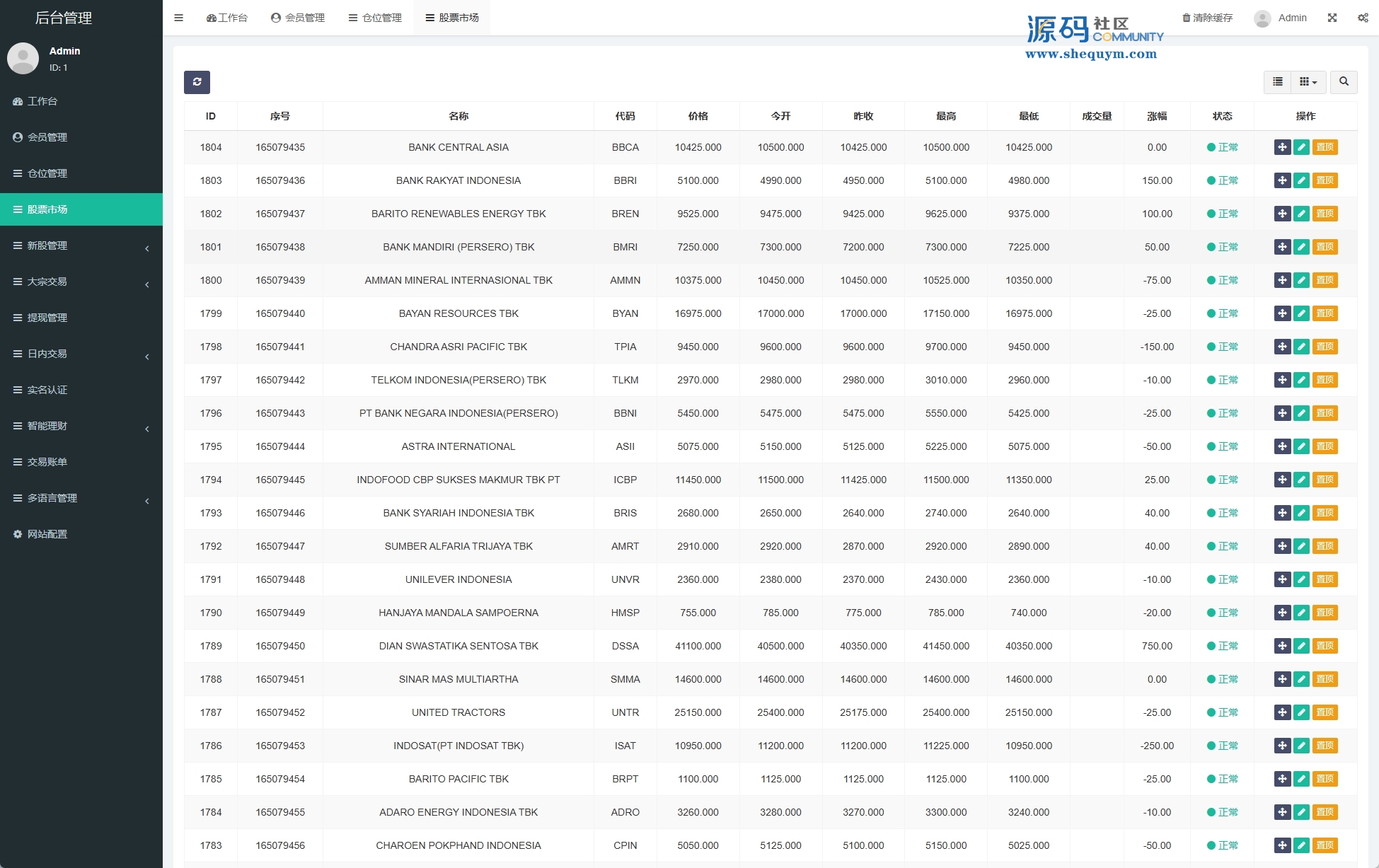This screenshot has height=868, width=1379.
Task: Open the settings gears icon at top right
Action: pos(1363,18)
